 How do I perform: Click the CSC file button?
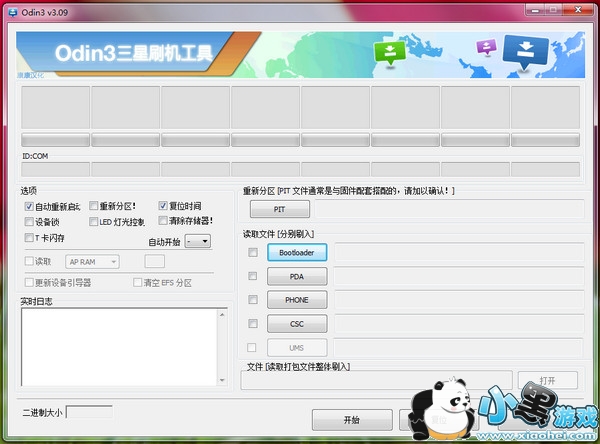point(297,324)
